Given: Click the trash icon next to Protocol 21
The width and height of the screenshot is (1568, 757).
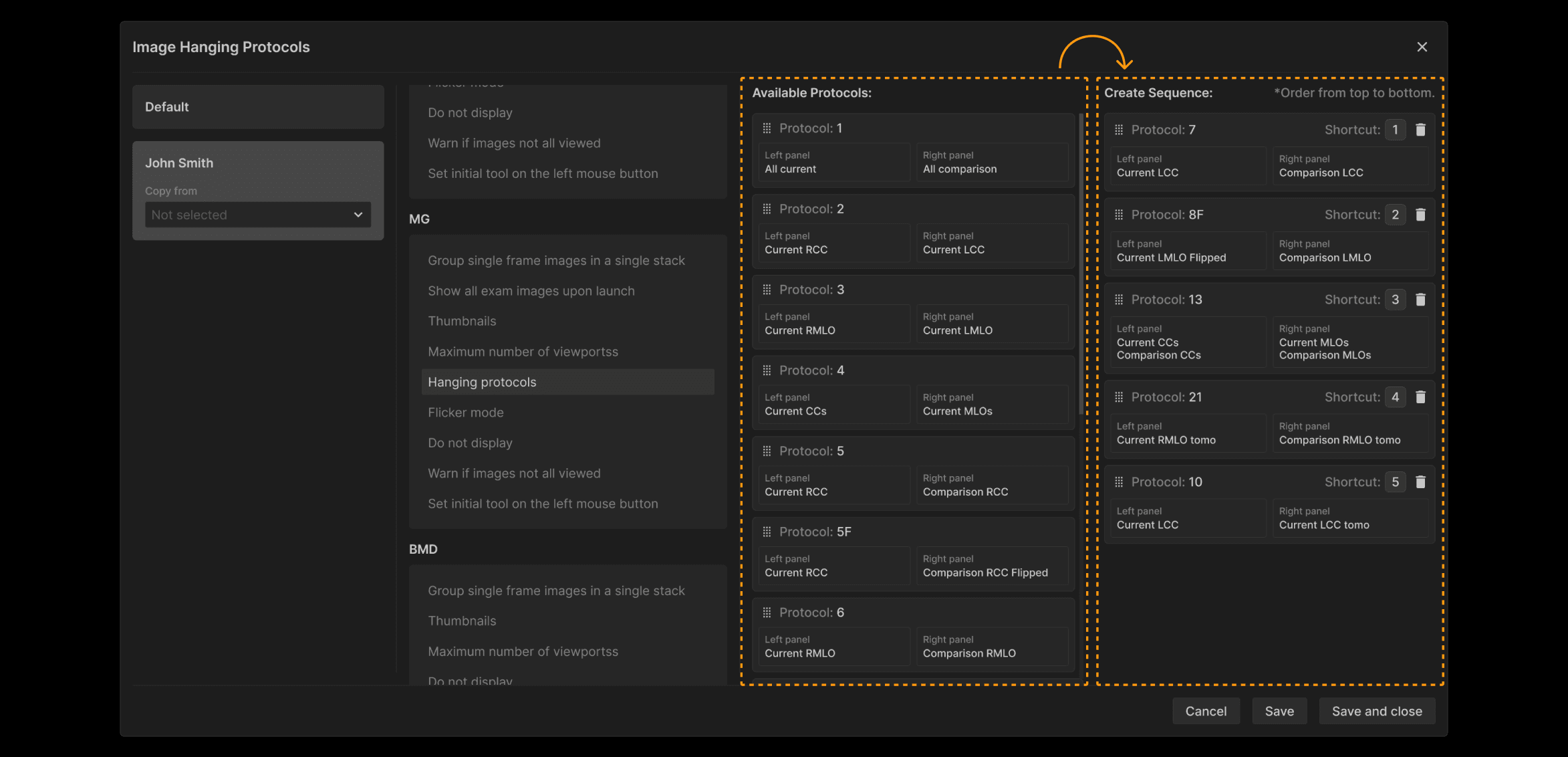Looking at the screenshot, I should 1421,397.
